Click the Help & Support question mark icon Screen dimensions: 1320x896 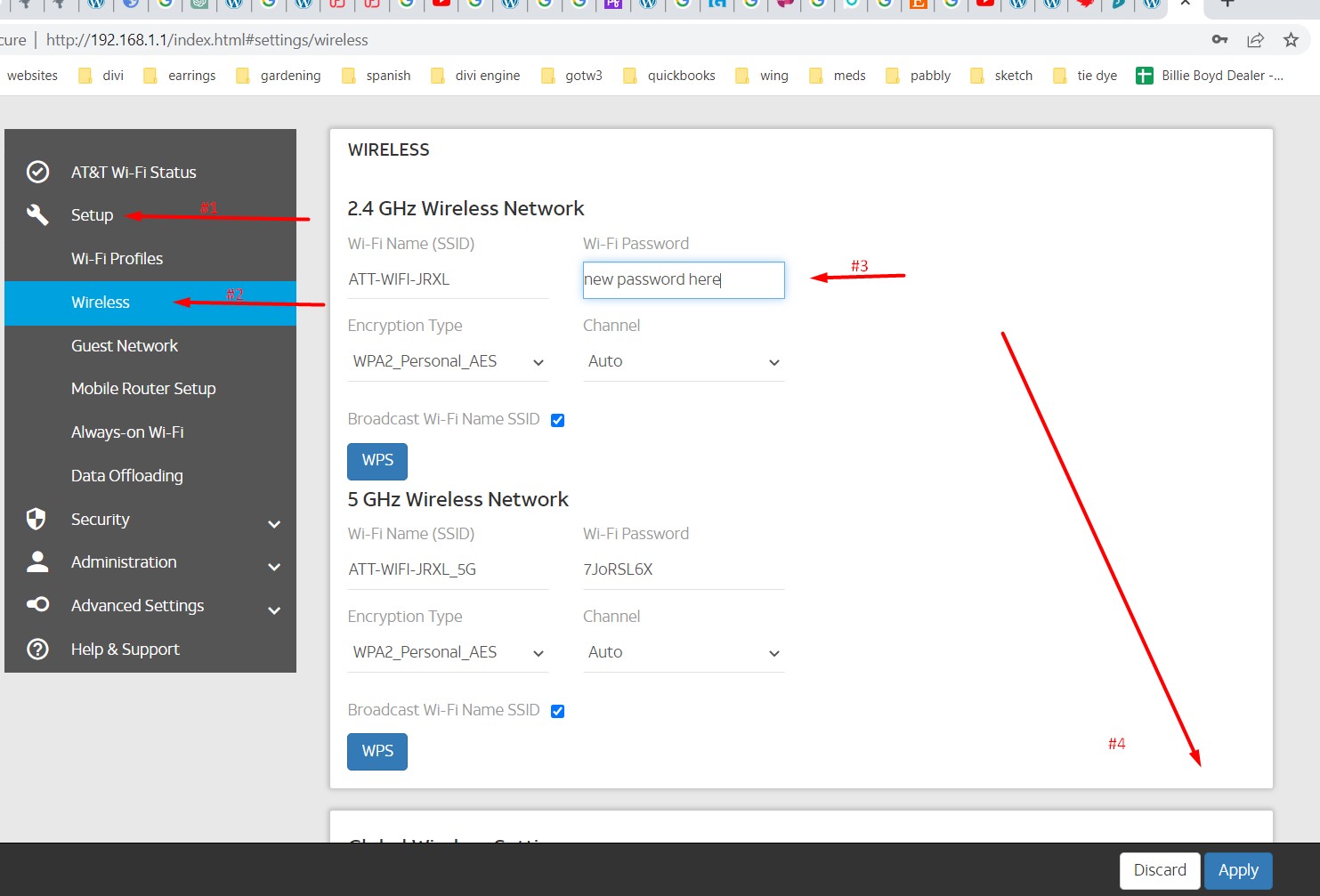click(x=37, y=650)
